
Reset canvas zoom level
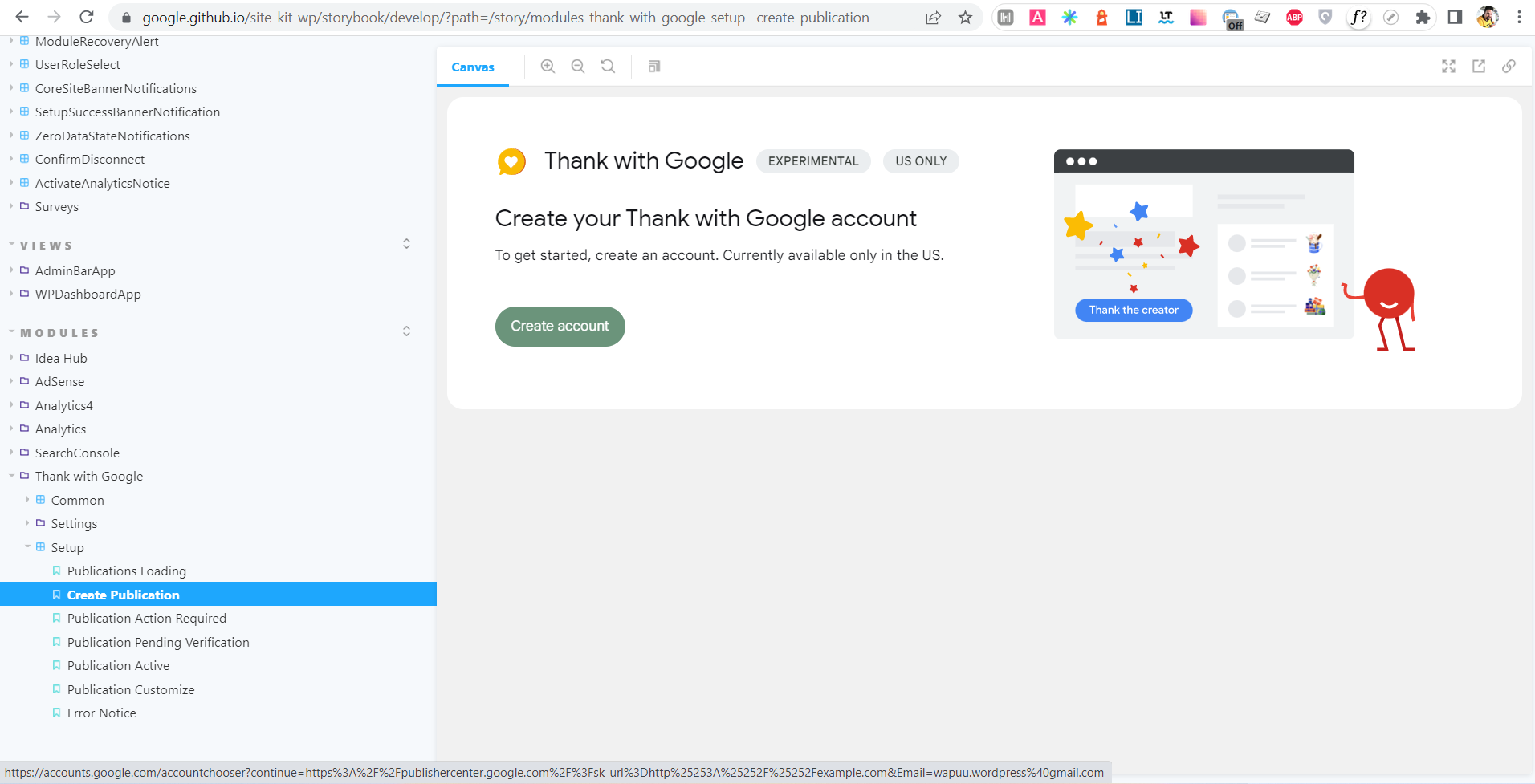click(609, 67)
